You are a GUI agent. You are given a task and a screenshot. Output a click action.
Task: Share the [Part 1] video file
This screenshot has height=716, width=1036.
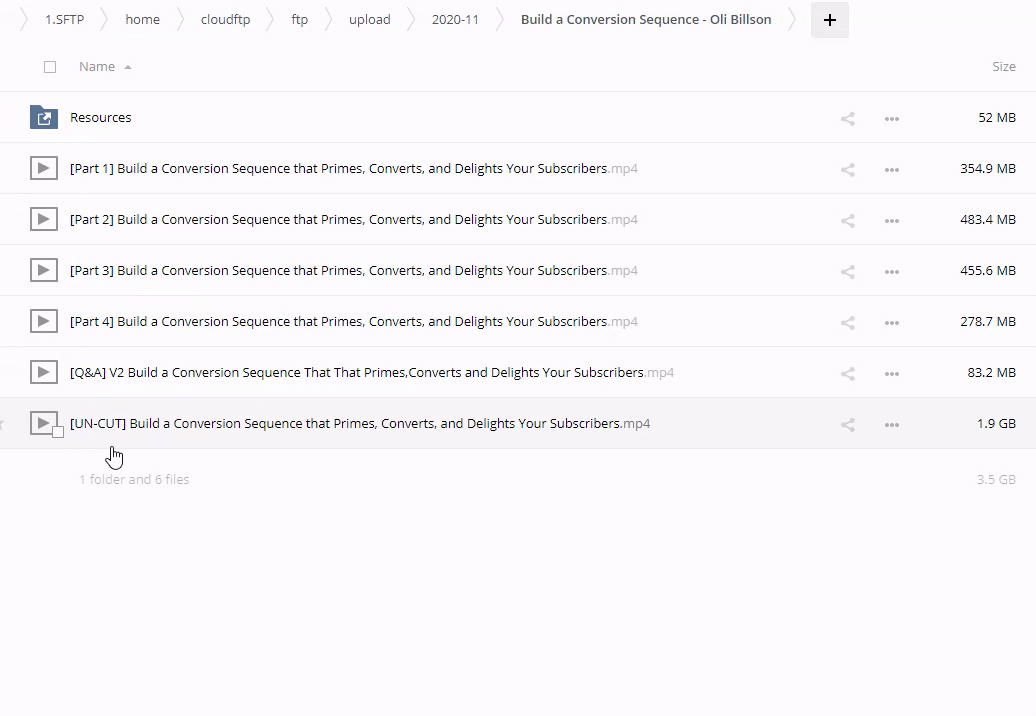(x=847, y=169)
